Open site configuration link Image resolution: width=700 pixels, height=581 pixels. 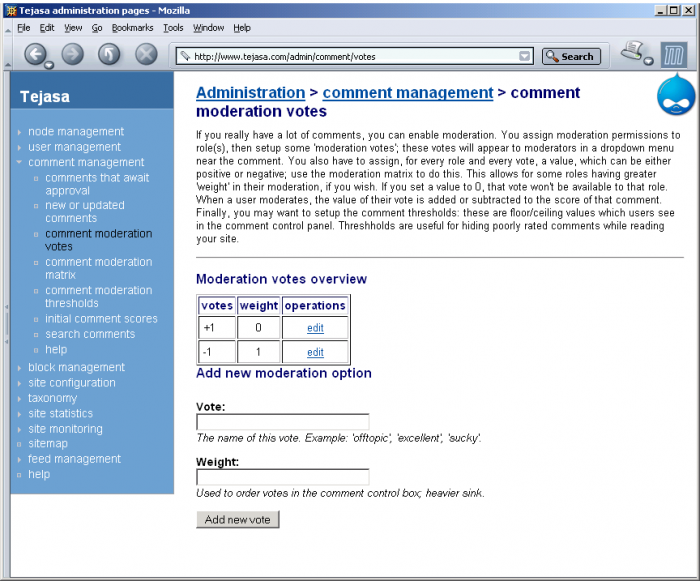click(x=71, y=383)
